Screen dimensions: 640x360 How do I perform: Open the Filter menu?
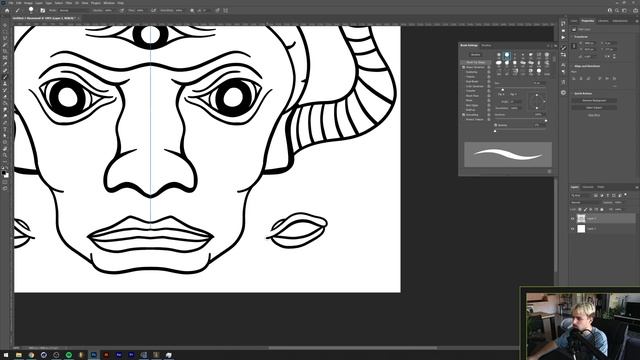(x=69, y=3)
